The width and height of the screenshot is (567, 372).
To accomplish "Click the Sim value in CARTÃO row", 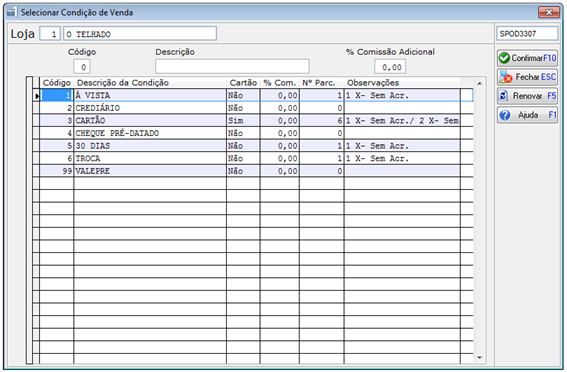I will coord(236,121).
